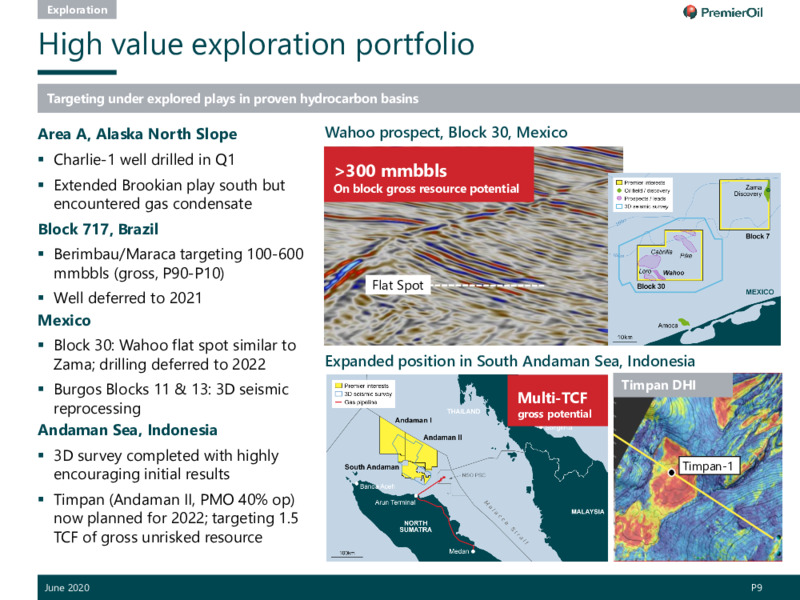The width and height of the screenshot is (800, 600).
Task: Click 'Andaman I' block label
Action: pyautogui.click(x=413, y=420)
